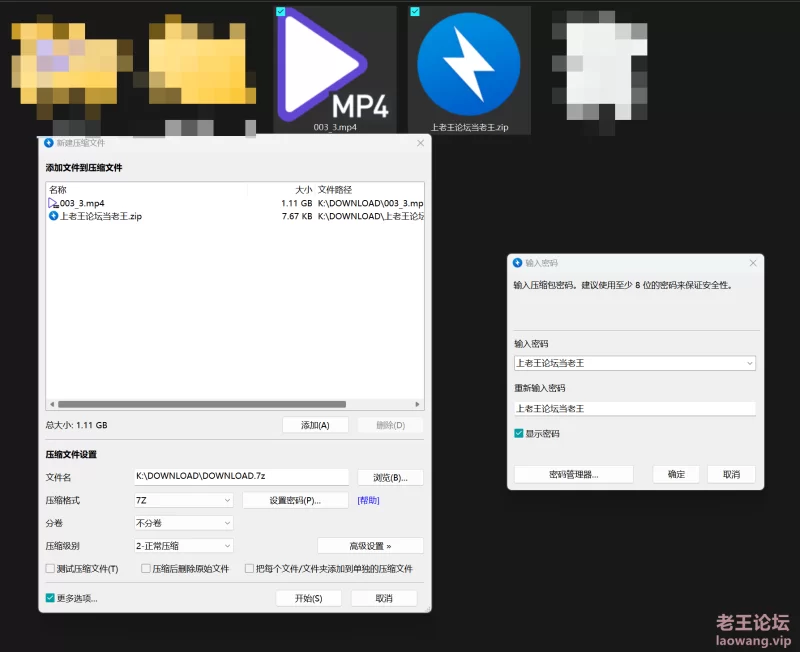Open the 输入密码 password combo box arrow
Viewport: 800px width, 652px height.
coord(749,363)
